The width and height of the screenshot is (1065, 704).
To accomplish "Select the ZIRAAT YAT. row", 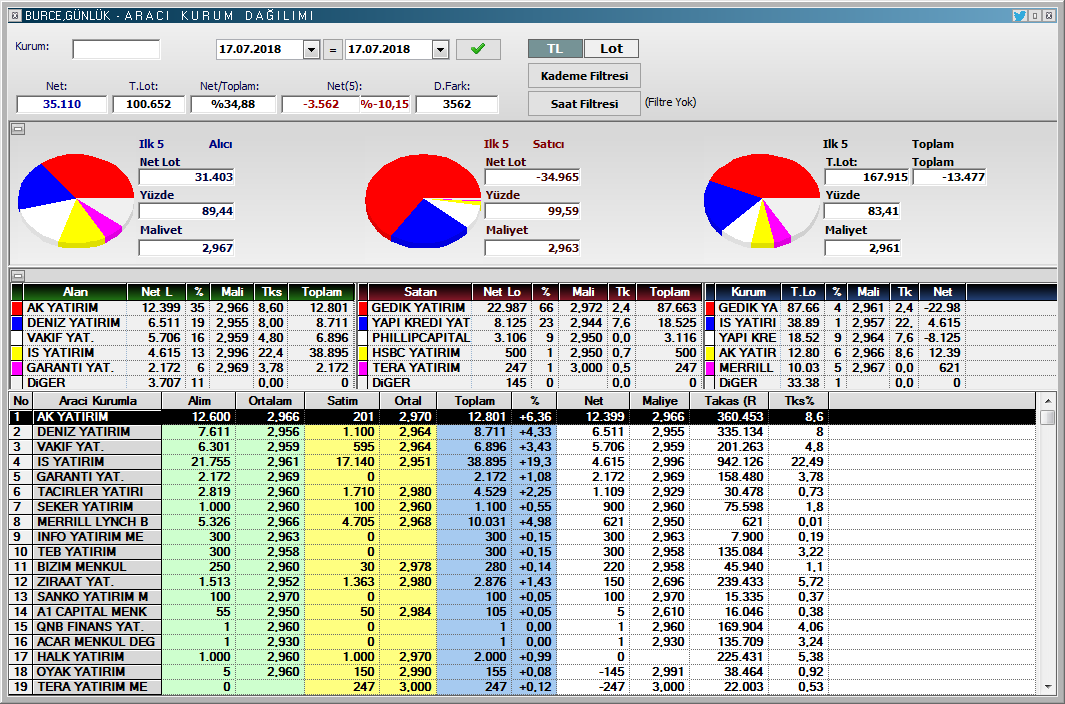I will point(523,582).
